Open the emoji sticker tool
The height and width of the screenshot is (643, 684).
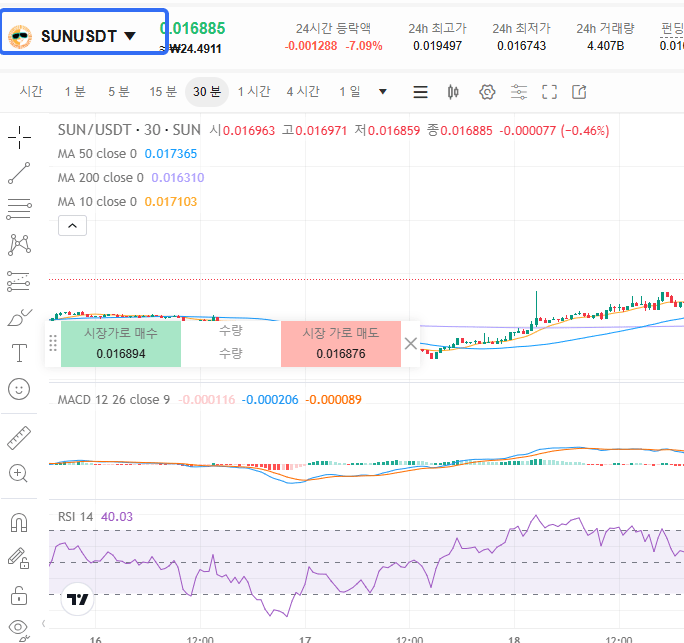pos(19,389)
